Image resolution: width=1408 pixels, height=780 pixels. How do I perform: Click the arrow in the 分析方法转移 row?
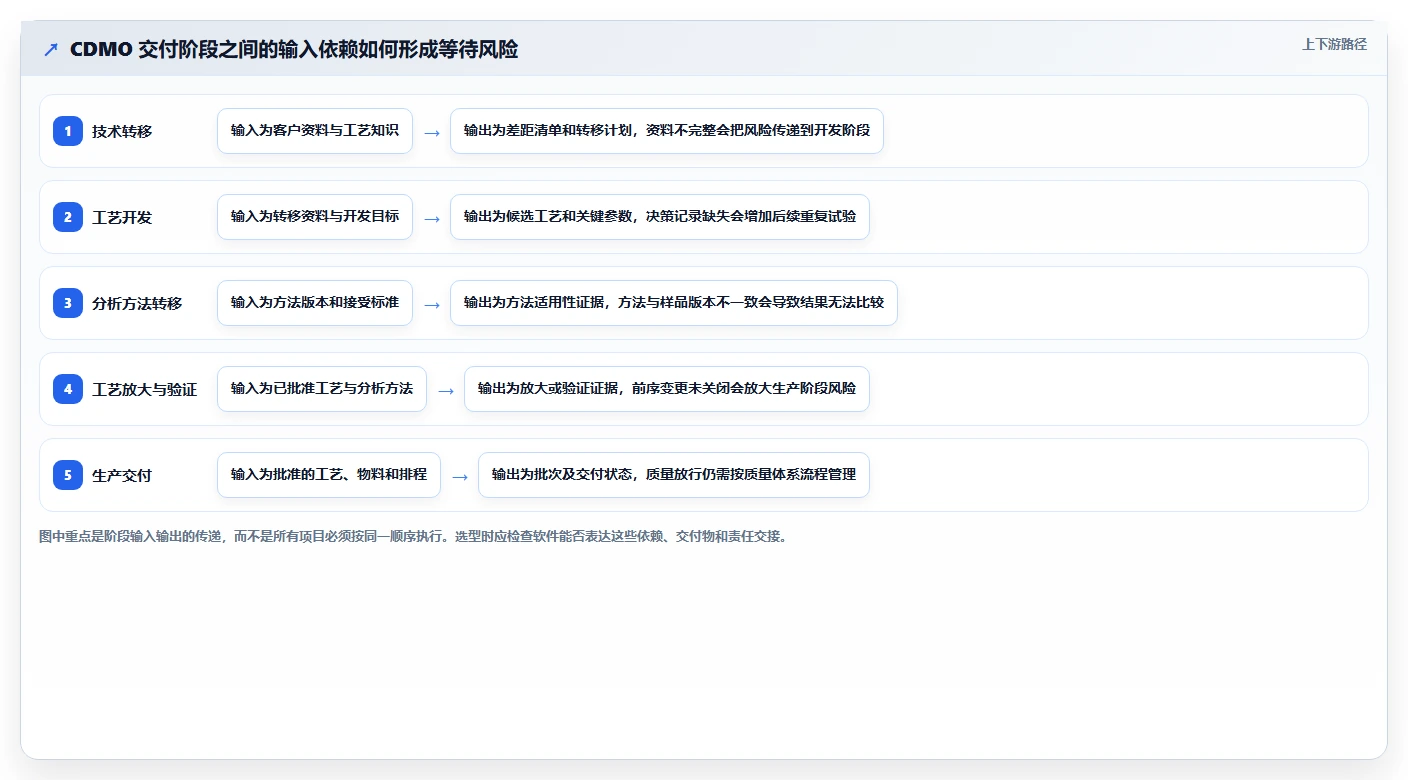[x=432, y=304]
